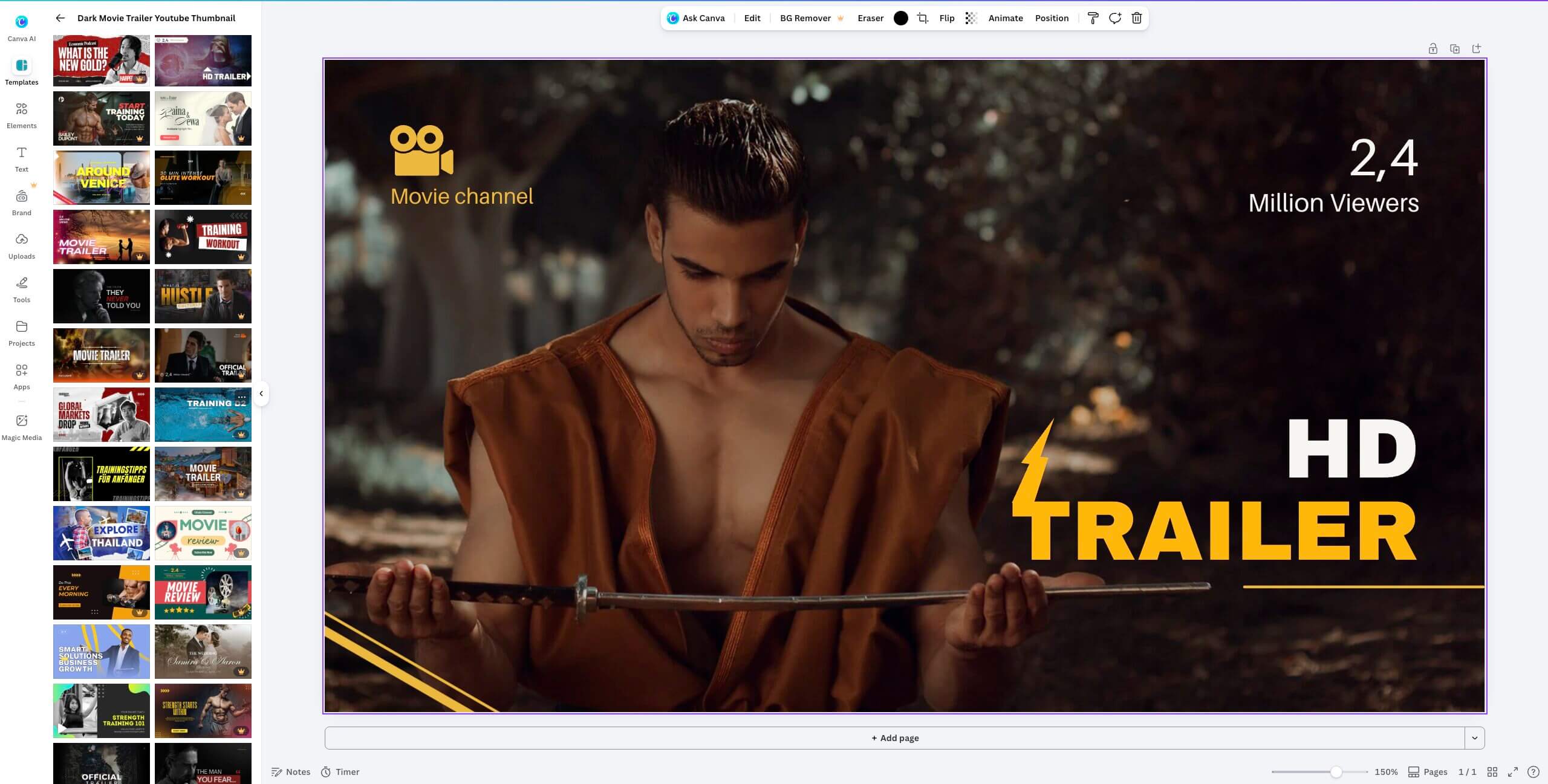The width and height of the screenshot is (1548, 784).
Task: Click the 150% zoom value
Action: [x=1386, y=772]
